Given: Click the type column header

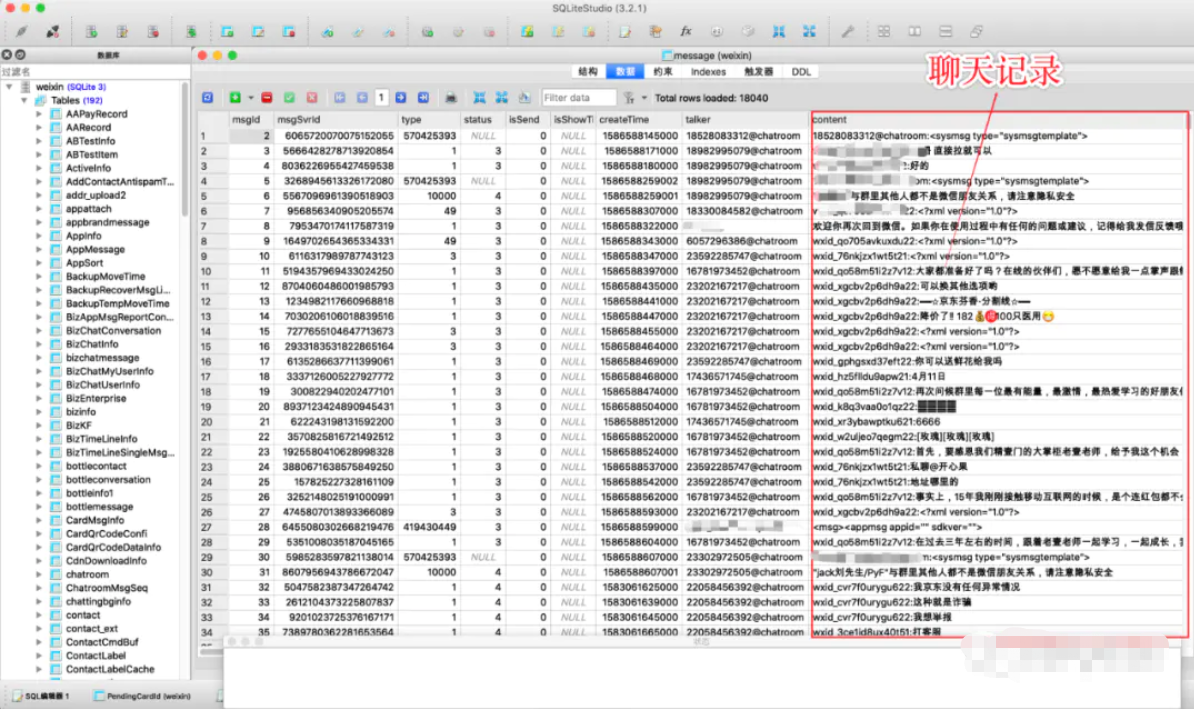Looking at the screenshot, I should pyautogui.click(x=429, y=120).
